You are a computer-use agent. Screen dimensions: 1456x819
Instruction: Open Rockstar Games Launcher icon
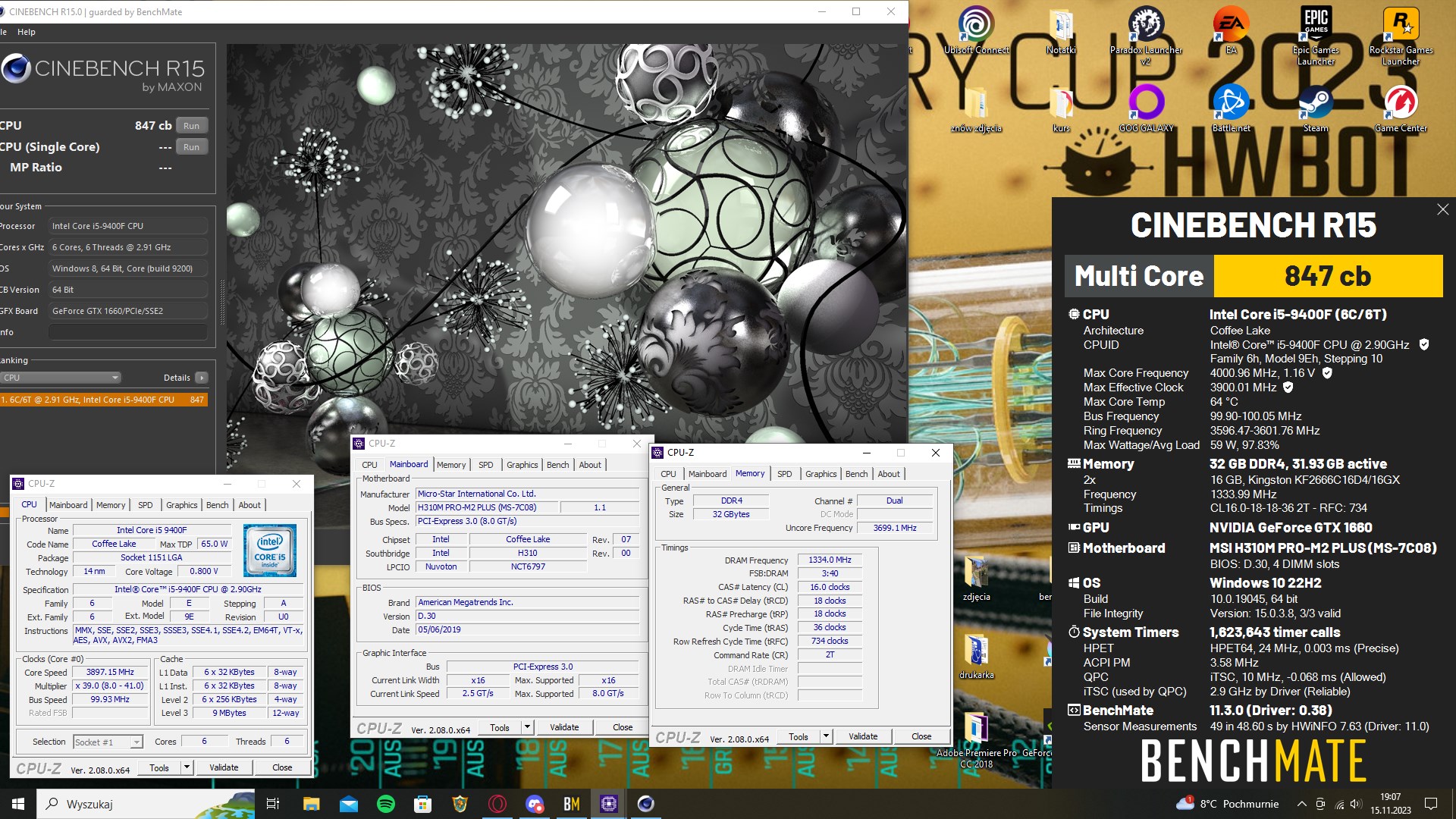[x=1401, y=36]
